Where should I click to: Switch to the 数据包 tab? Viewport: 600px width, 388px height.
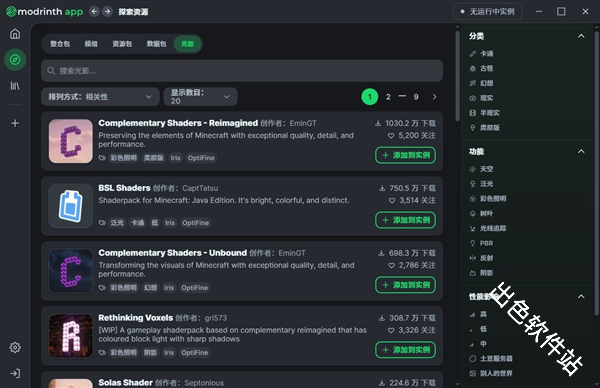tap(157, 44)
